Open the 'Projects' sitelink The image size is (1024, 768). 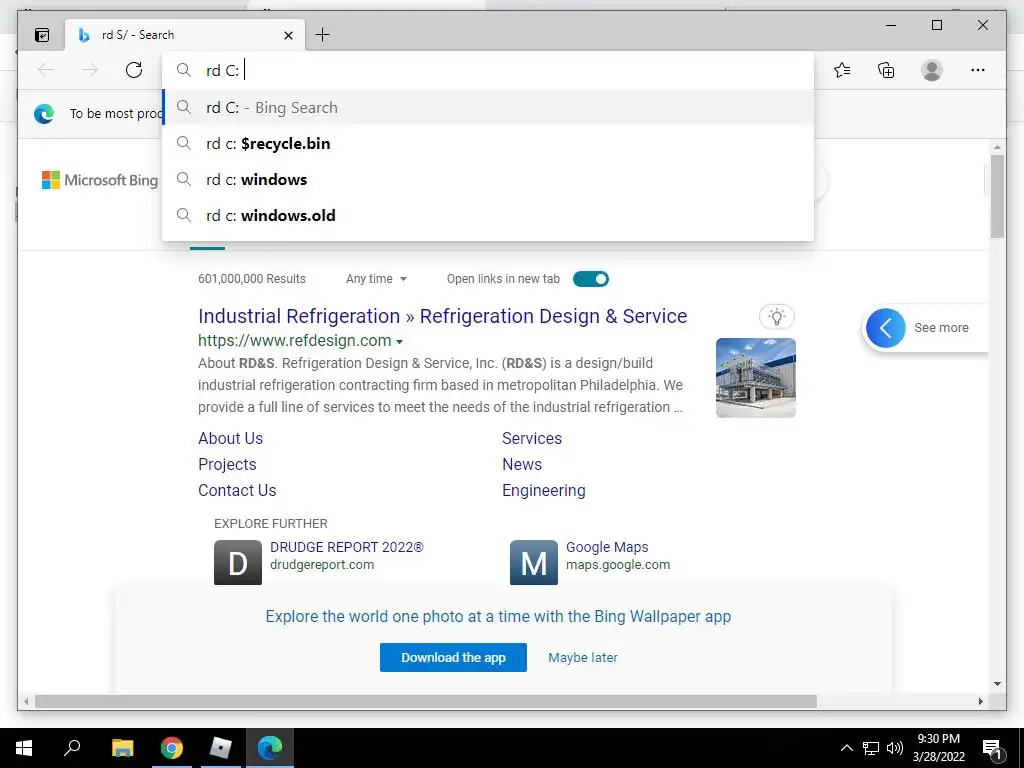[x=227, y=464]
